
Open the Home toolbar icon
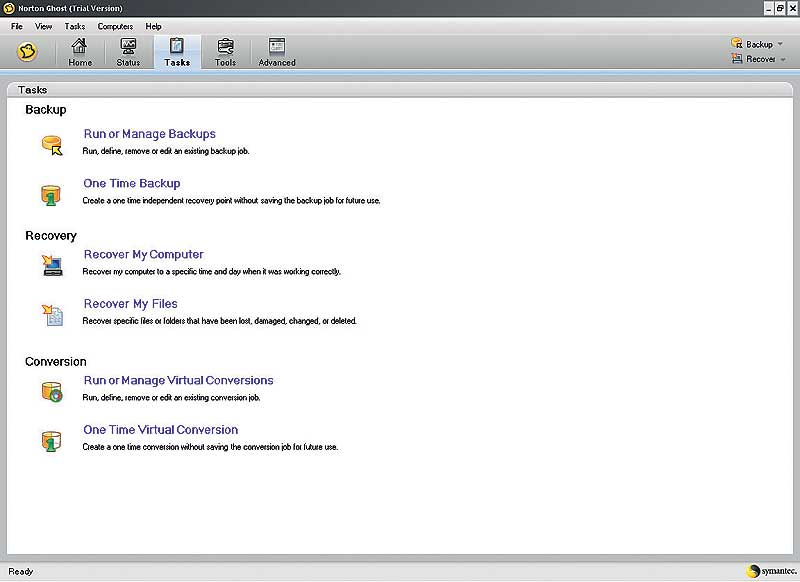point(79,46)
